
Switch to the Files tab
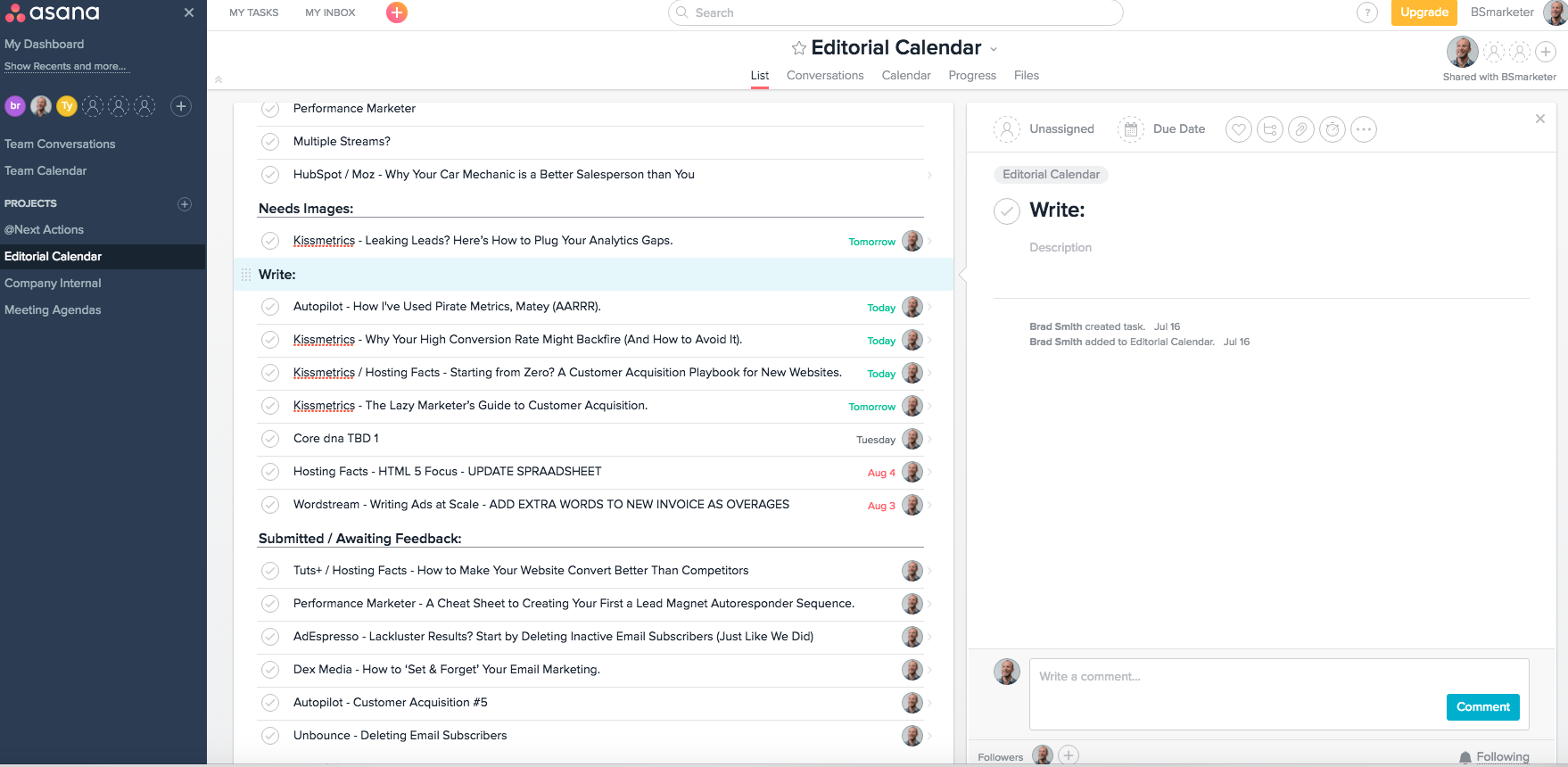[1027, 76]
